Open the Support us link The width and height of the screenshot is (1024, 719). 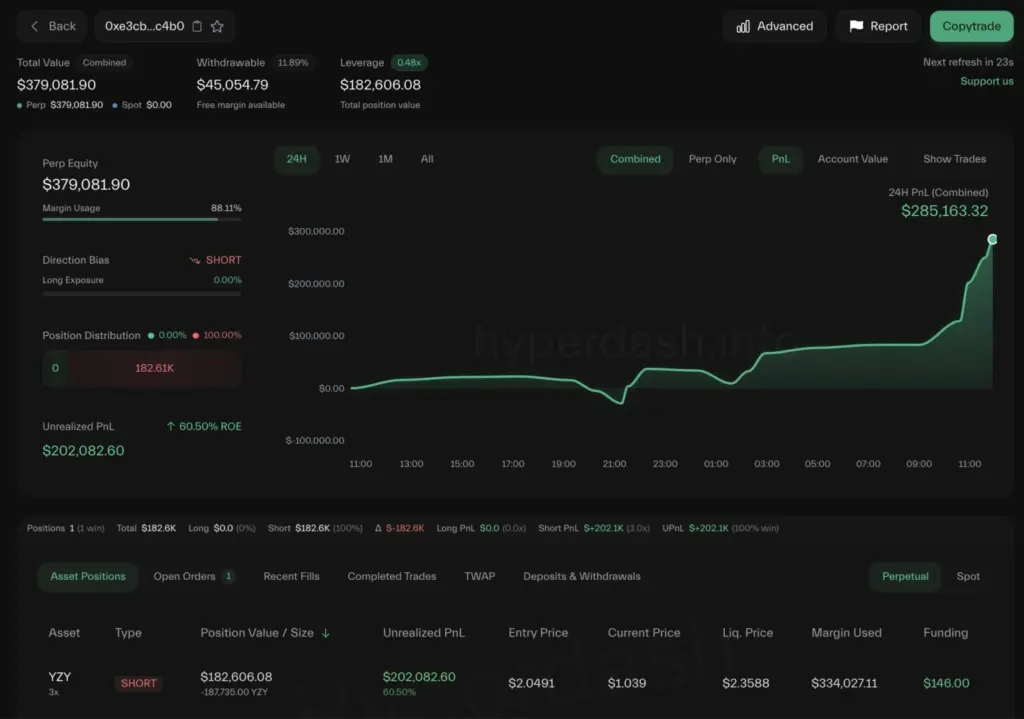pos(987,81)
